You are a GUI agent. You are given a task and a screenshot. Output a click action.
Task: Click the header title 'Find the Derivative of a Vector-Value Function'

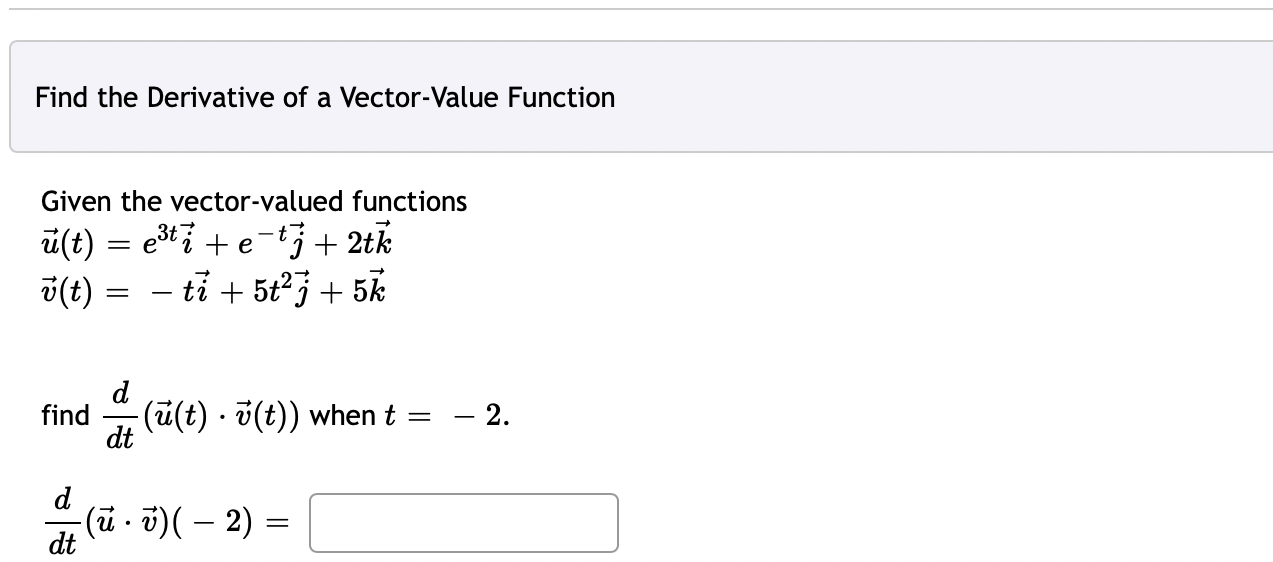pyautogui.click(x=325, y=98)
